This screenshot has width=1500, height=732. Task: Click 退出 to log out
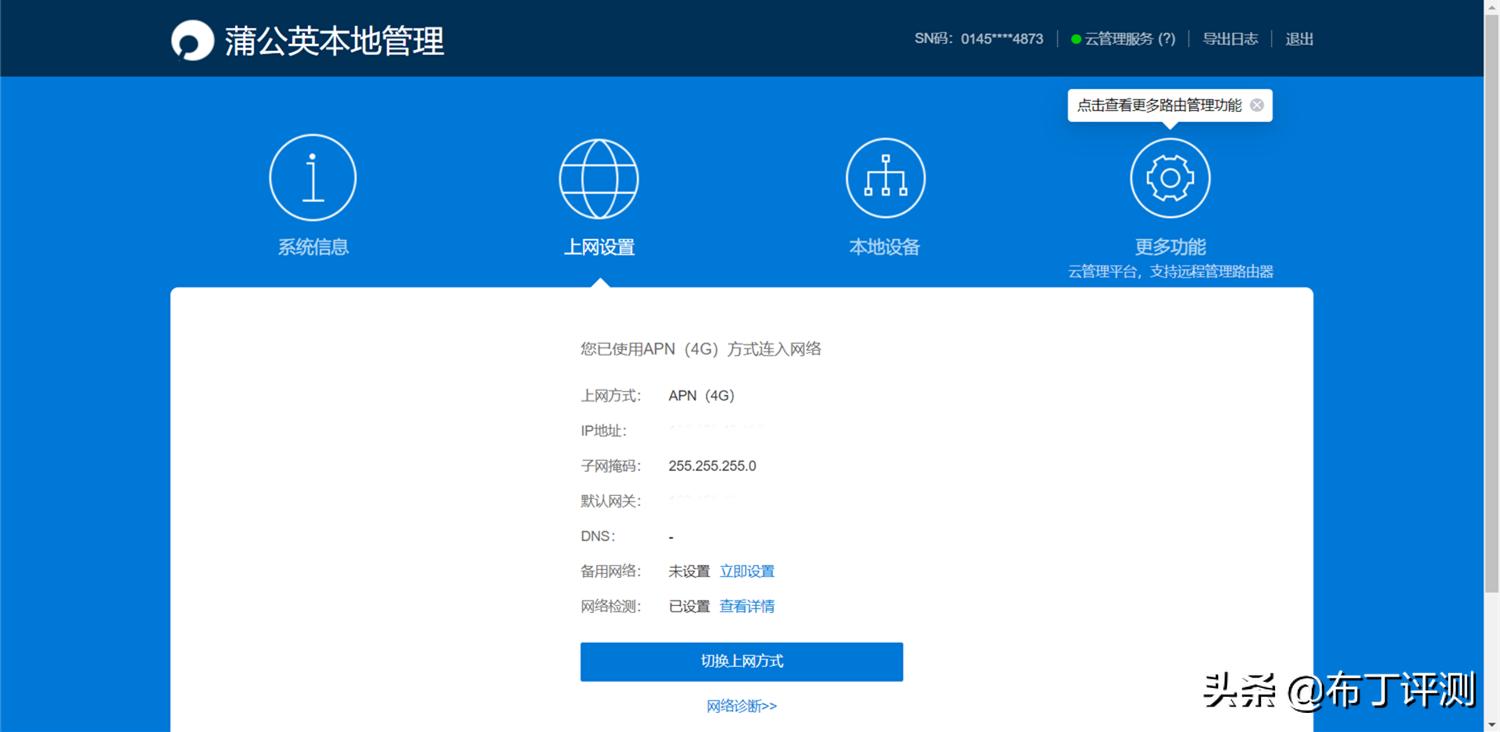coord(1298,39)
